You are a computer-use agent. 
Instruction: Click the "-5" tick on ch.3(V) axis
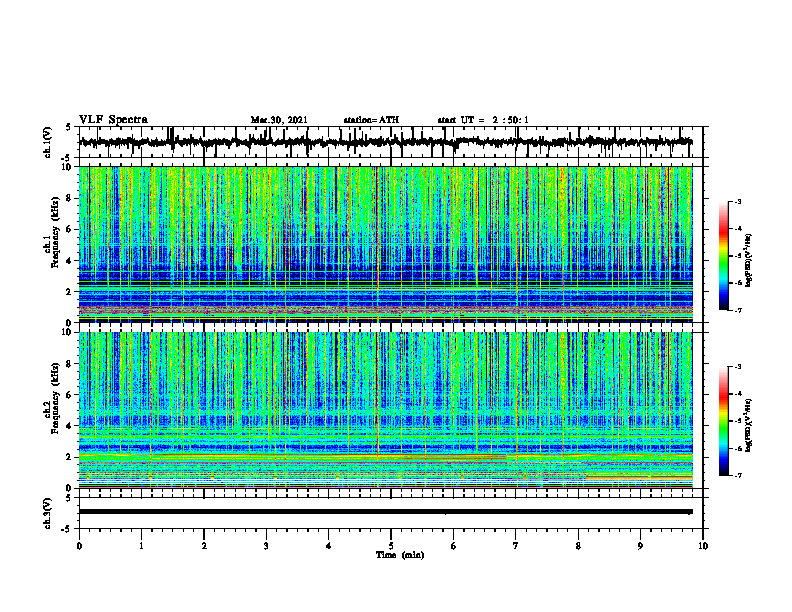pyautogui.click(x=67, y=529)
